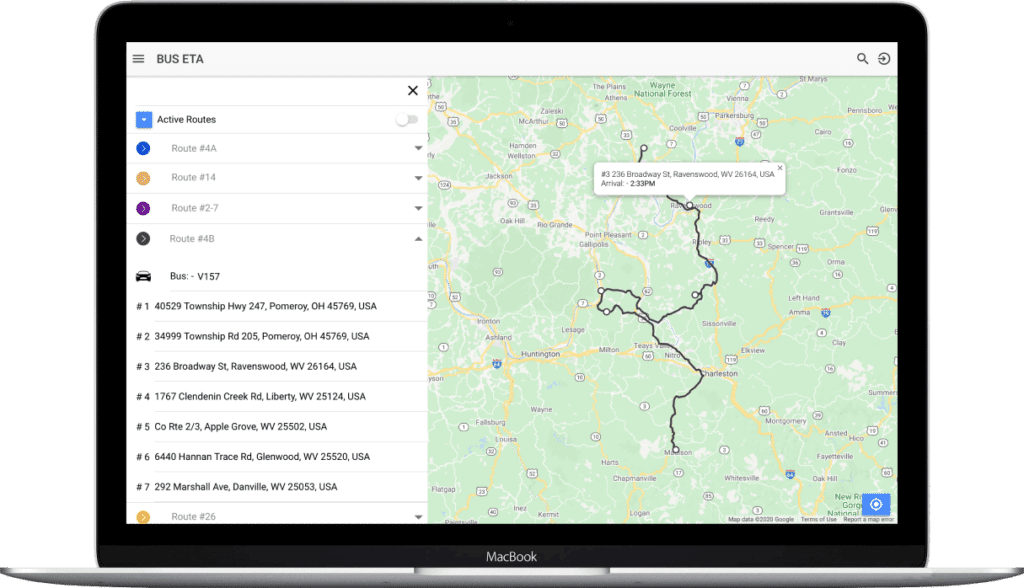Image resolution: width=1024 pixels, height=588 pixels.
Task: Click the Madison stop marker on map
Action: (x=676, y=450)
